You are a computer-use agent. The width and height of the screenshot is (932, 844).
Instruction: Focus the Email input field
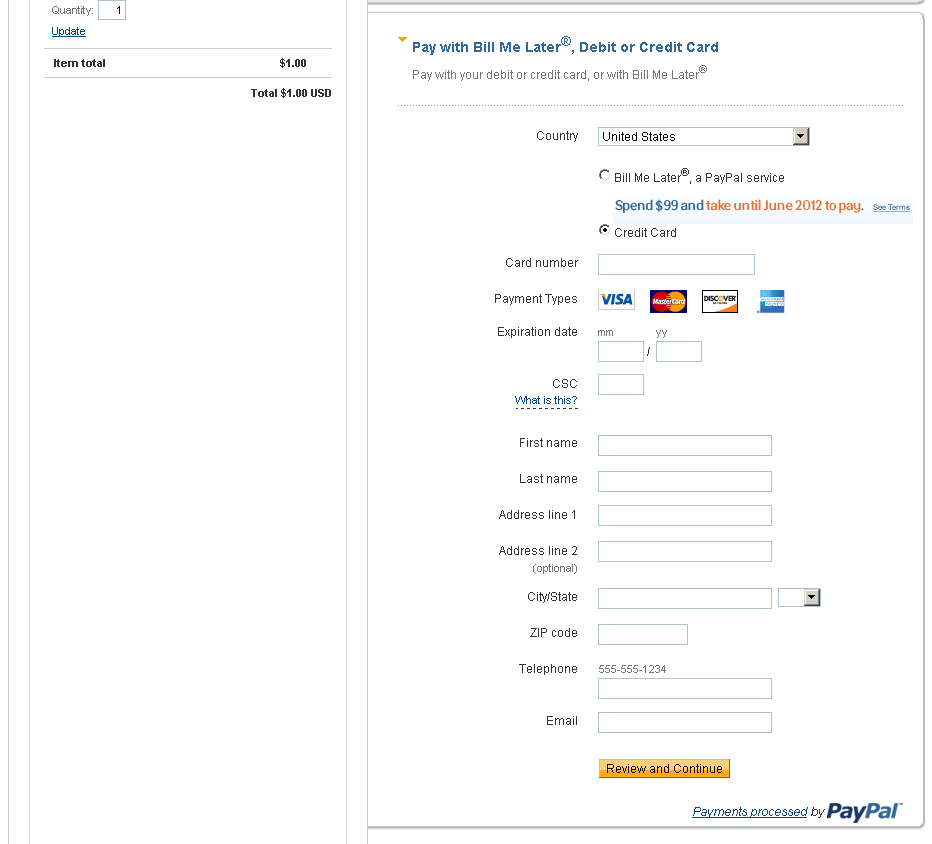tap(684, 723)
